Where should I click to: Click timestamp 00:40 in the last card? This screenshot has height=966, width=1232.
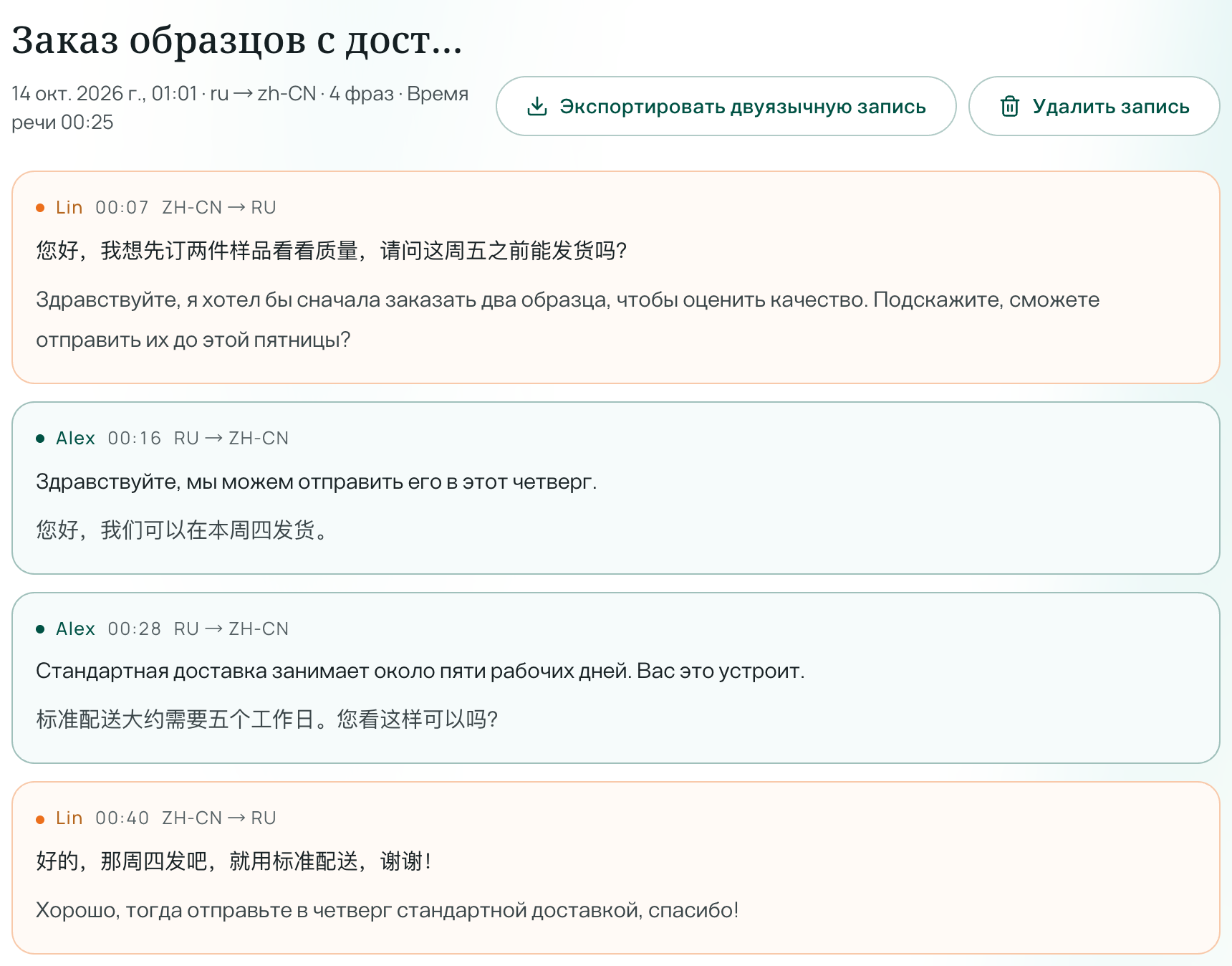(x=122, y=818)
